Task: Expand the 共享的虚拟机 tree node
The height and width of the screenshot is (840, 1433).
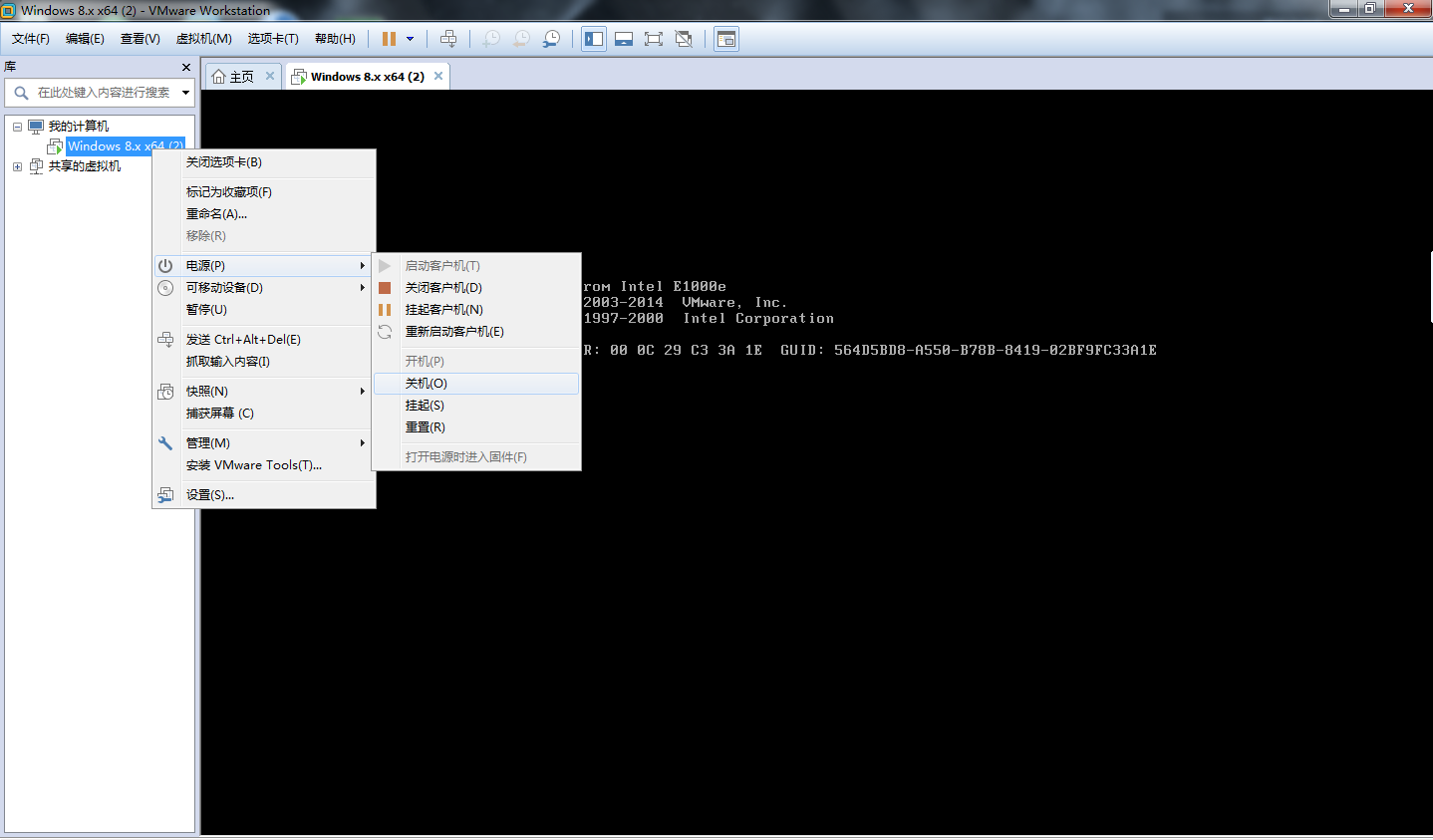Action: [17, 166]
